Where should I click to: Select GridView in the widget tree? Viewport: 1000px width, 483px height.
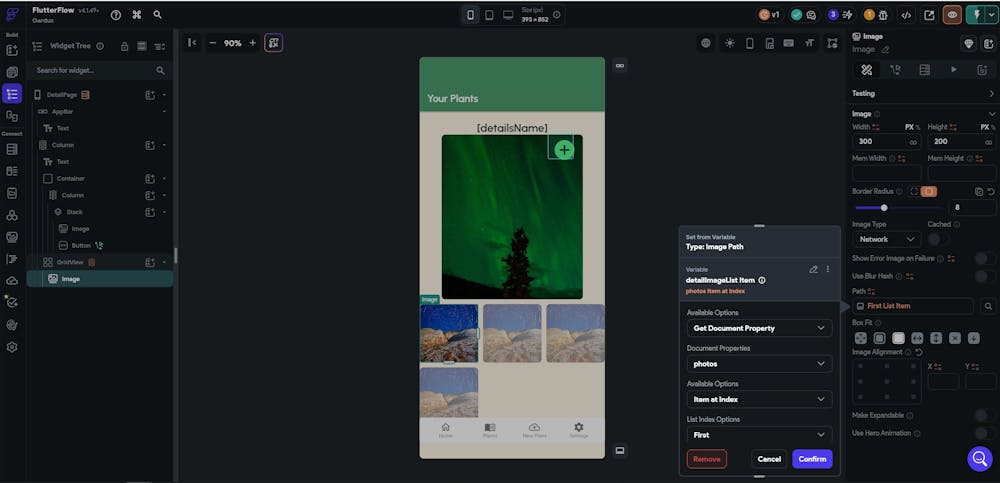pos(70,262)
